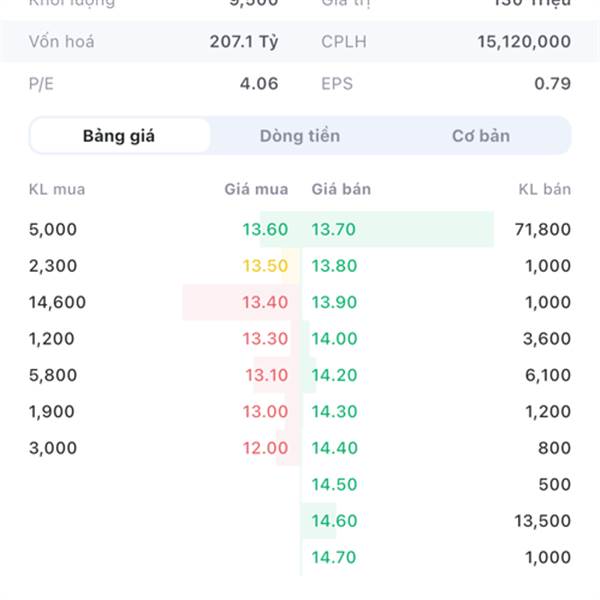Viewport: 600px width, 600px height.
Task: Open the Dòng tiền tab
Action: click(x=300, y=136)
